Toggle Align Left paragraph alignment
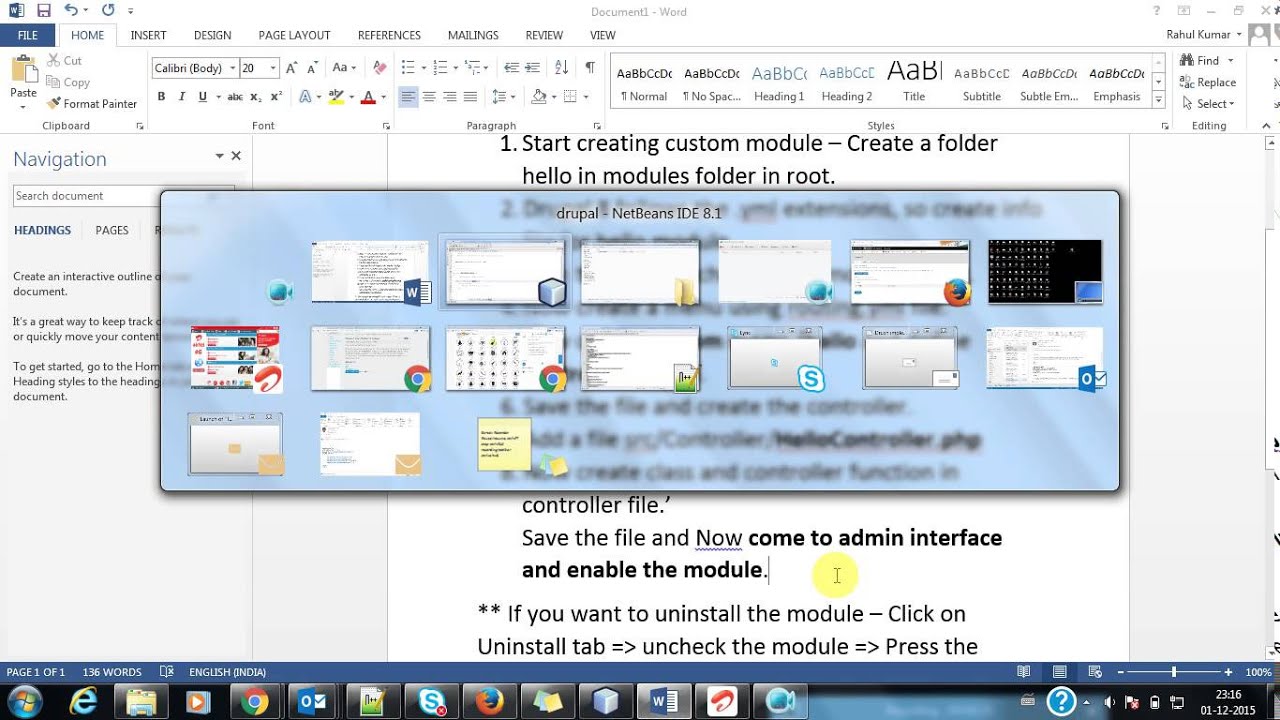The width and height of the screenshot is (1280, 720). (408, 97)
